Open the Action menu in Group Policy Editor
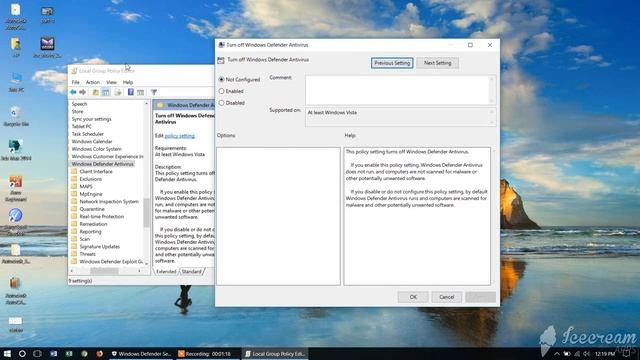The width and height of the screenshot is (640, 360). click(93, 82)
